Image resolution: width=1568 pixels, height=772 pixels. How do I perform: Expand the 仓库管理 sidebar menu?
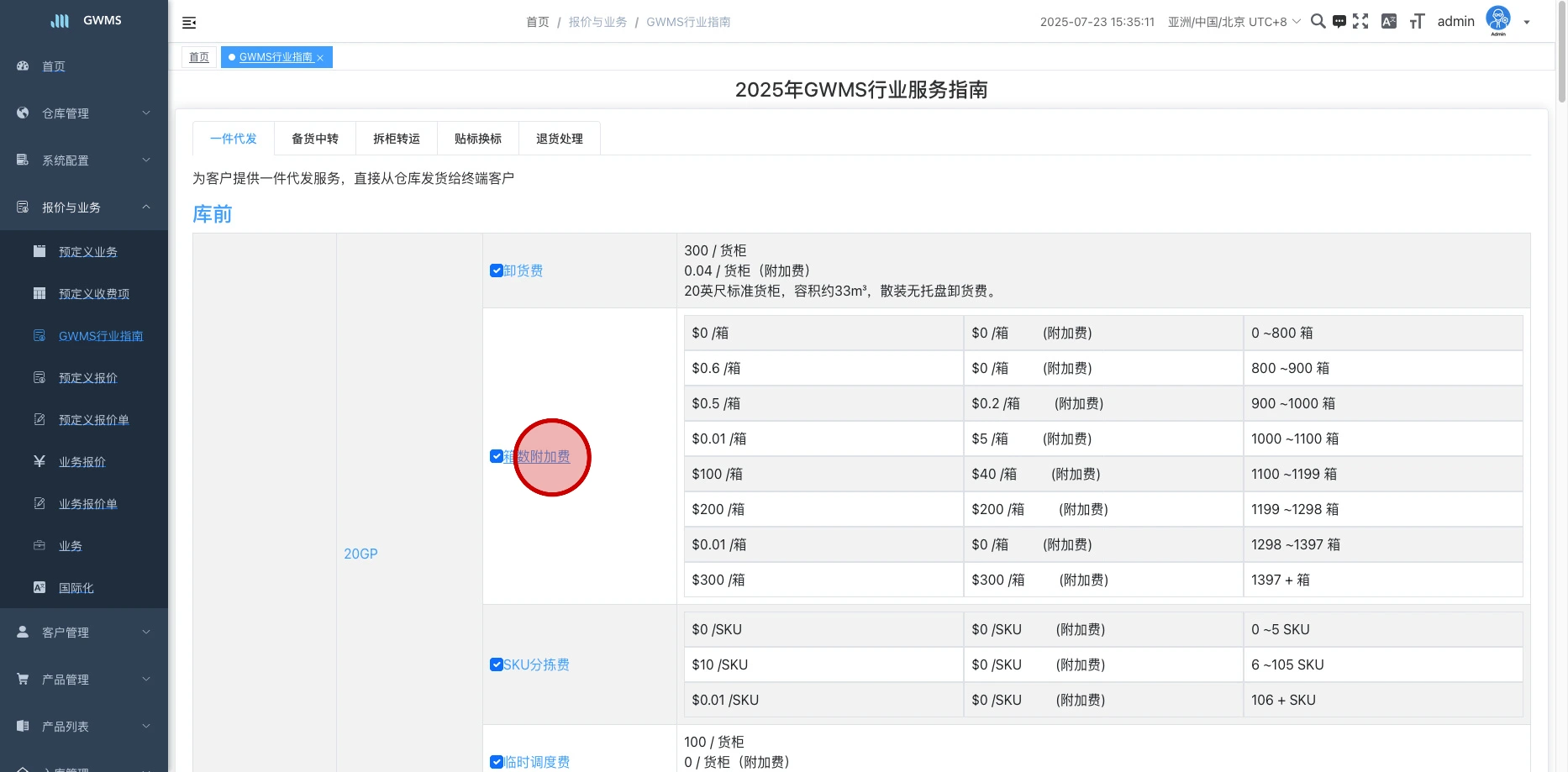pos(84,113)
